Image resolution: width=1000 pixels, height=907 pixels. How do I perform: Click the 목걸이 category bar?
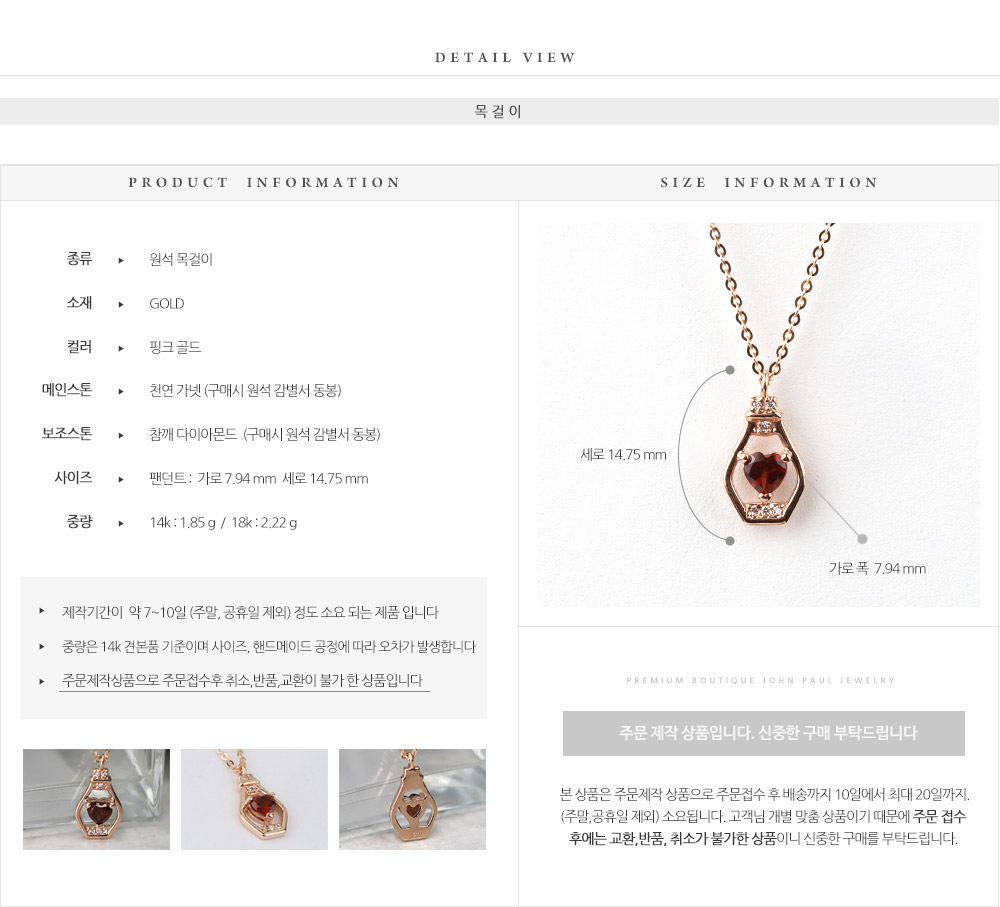click(x=499, y=112)
